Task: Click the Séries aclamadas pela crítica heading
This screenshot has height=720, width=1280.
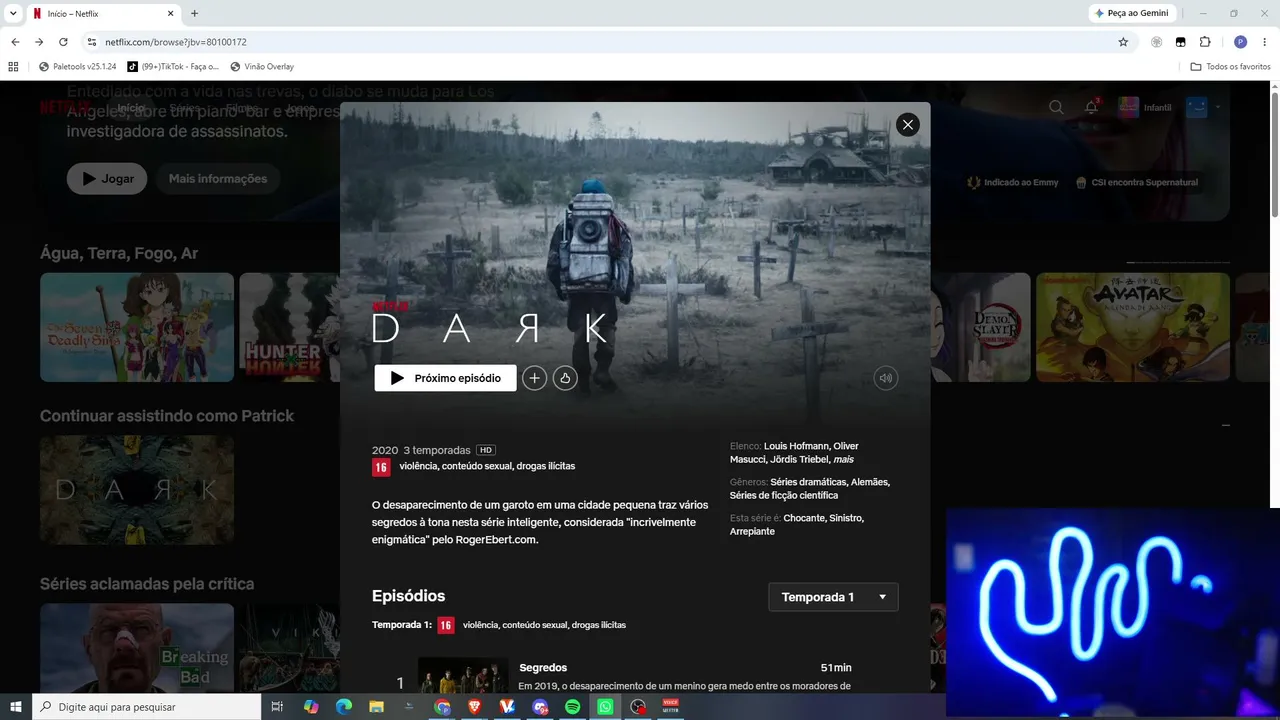Action: 147,583
